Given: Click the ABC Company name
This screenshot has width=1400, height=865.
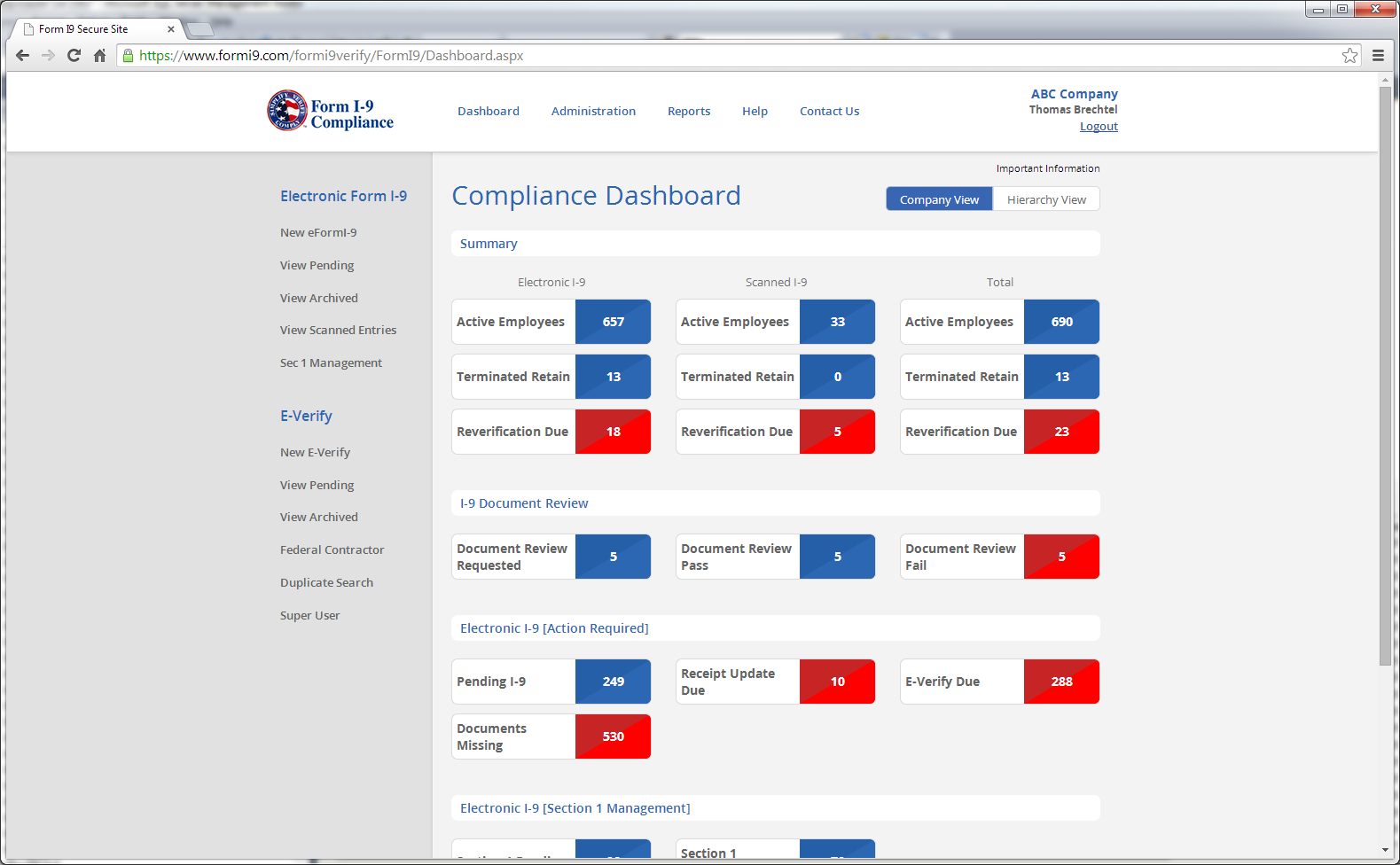Looking at the screenshot, I should click(1074, 94).
